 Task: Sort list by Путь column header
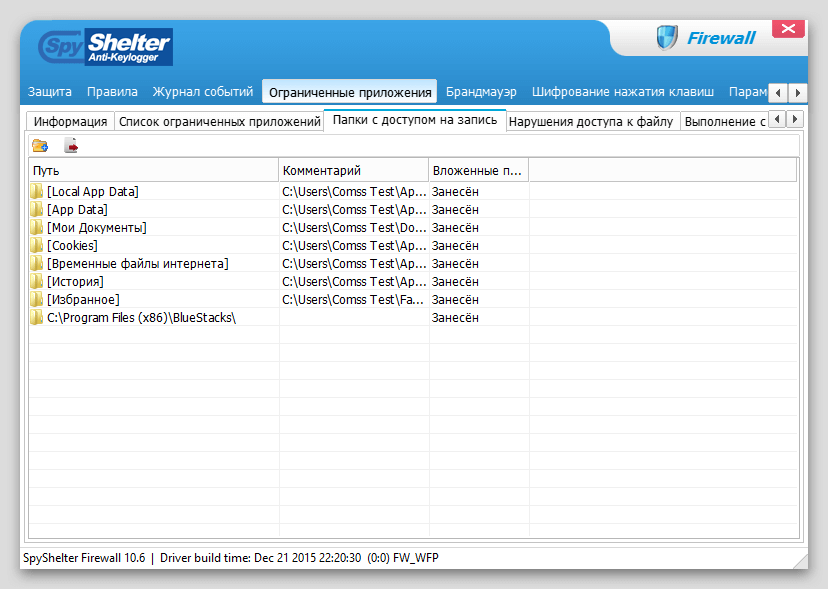[x=154, y=170]
